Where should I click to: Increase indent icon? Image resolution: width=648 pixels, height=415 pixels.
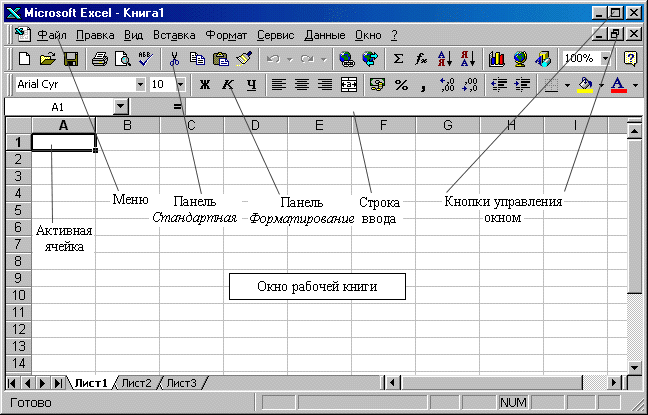(x=522, y=85)
